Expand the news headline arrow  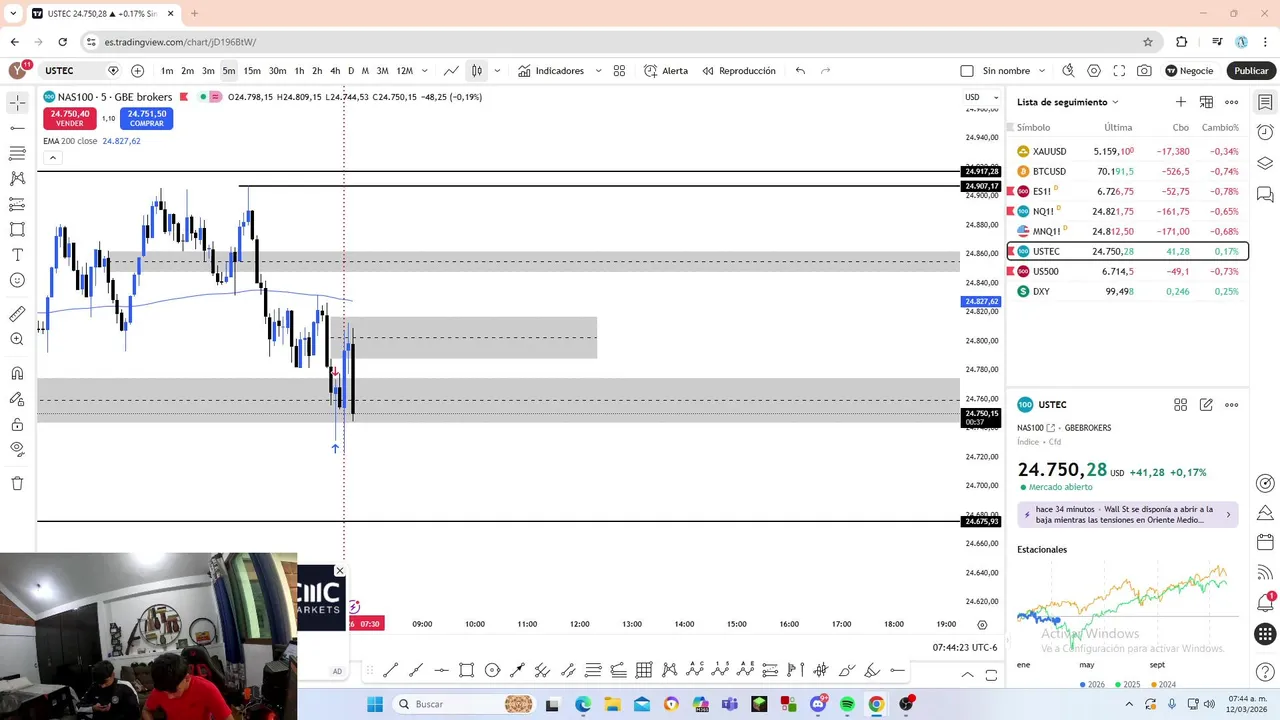click(x=1228, y=515)
